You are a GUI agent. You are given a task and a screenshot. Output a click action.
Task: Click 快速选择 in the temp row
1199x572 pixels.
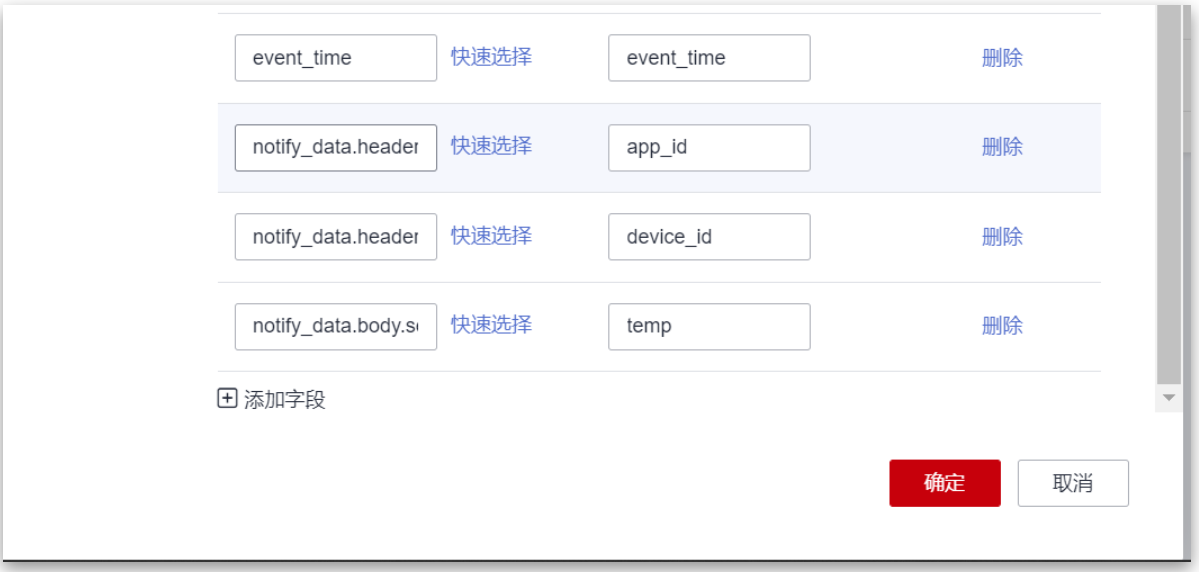pos(491,325)
